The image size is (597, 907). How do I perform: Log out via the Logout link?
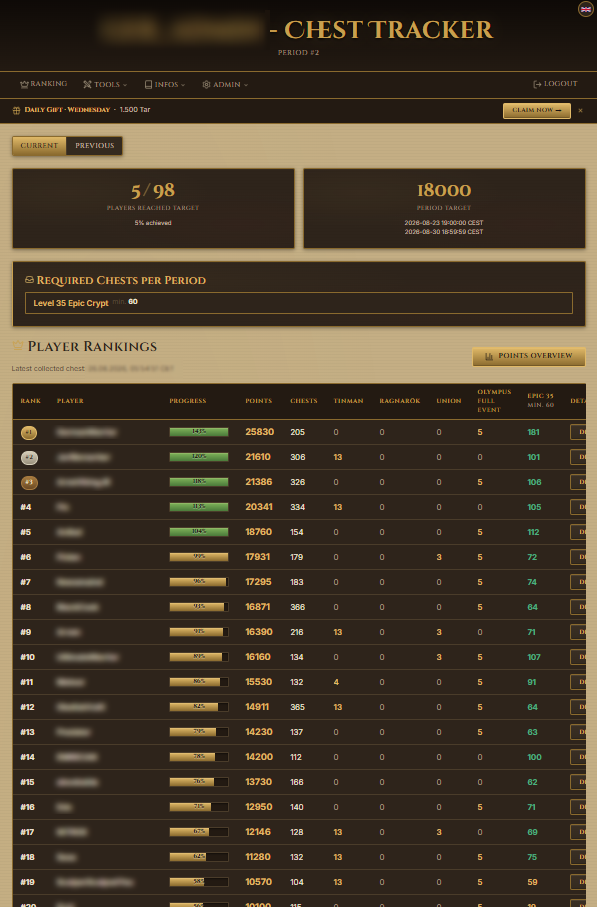[555, 84]
